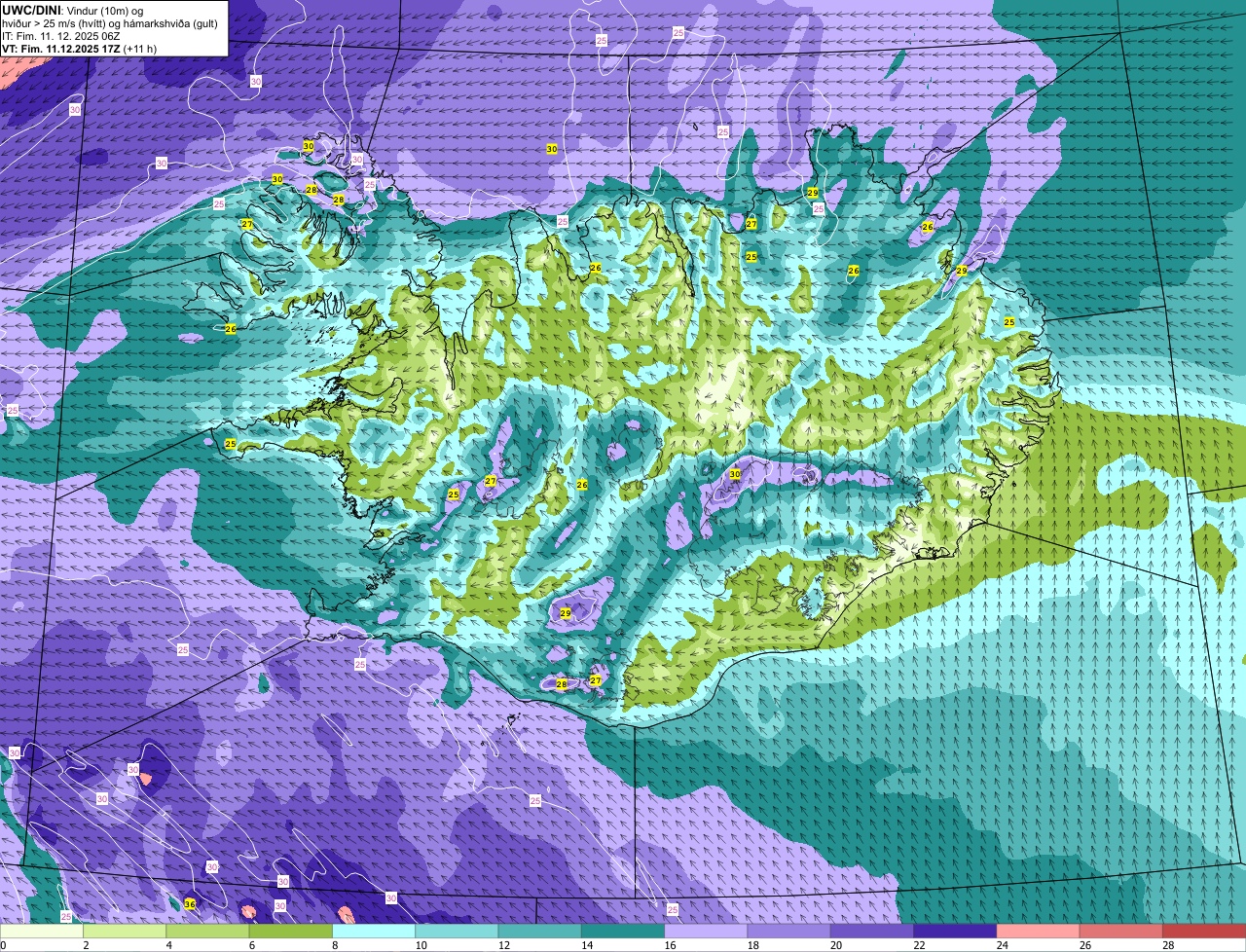Click the 24–26 m/s light pink legend swatch
The height and width of the screenshot is (952, 1246).
1039,932
